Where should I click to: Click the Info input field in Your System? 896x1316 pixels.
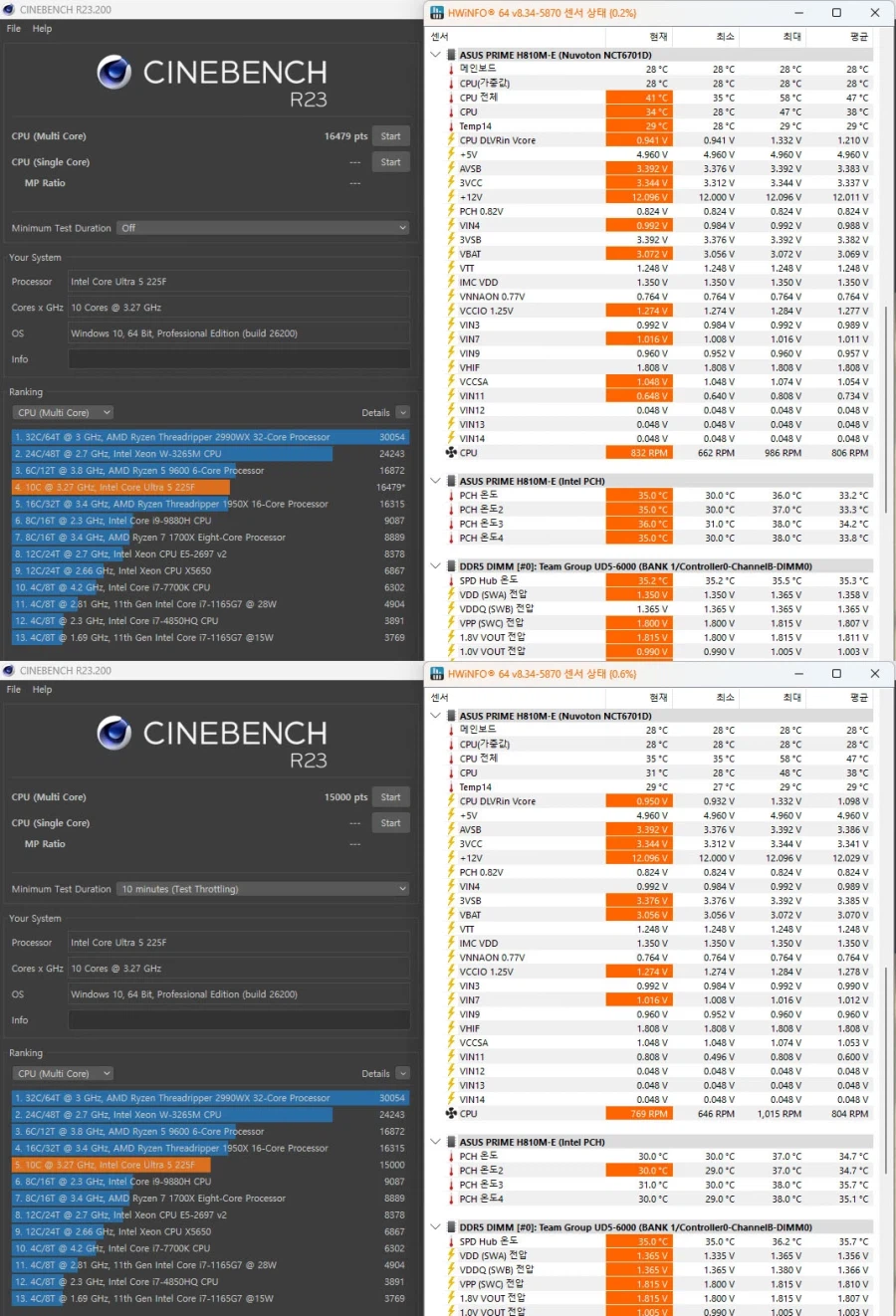(239, 358)
